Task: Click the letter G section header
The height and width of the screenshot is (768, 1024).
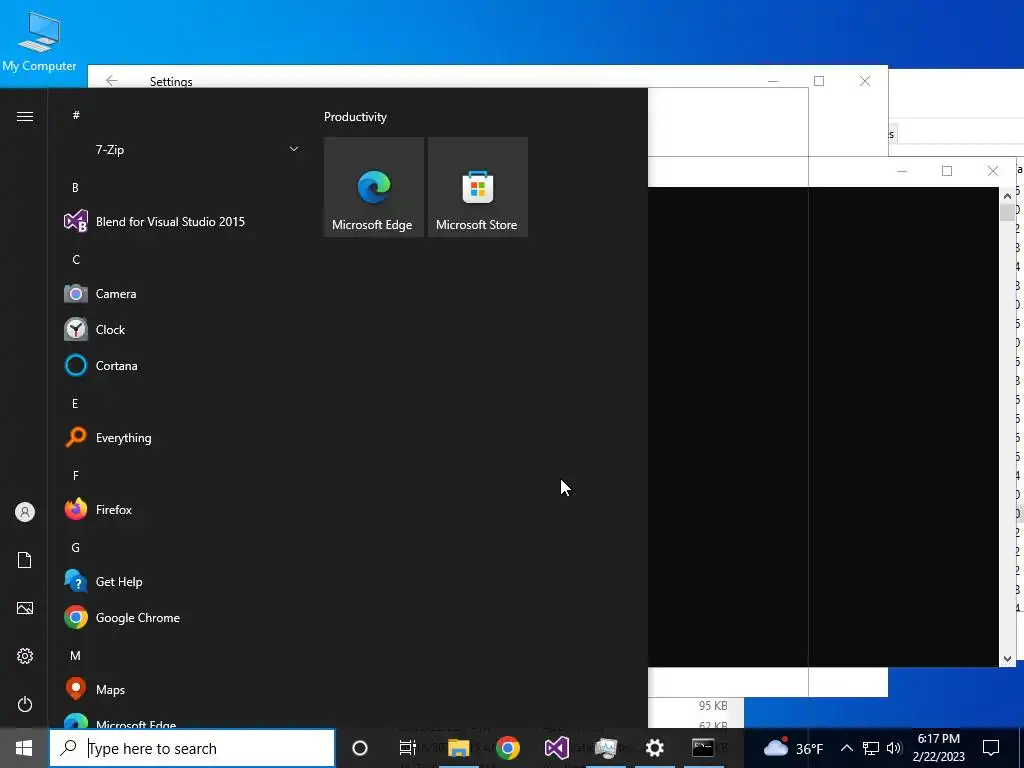Action: click(75, 548)
